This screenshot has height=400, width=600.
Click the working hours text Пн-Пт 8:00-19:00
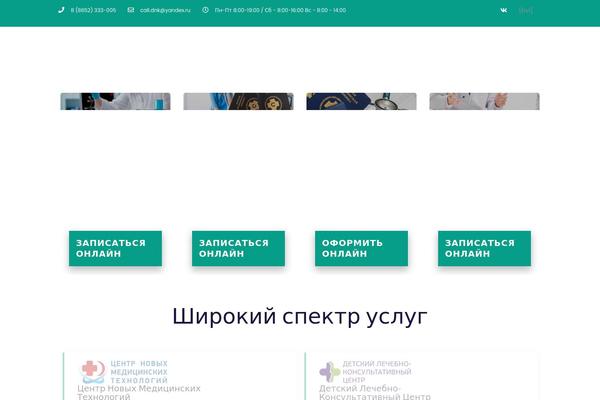[x=280, y=10]
